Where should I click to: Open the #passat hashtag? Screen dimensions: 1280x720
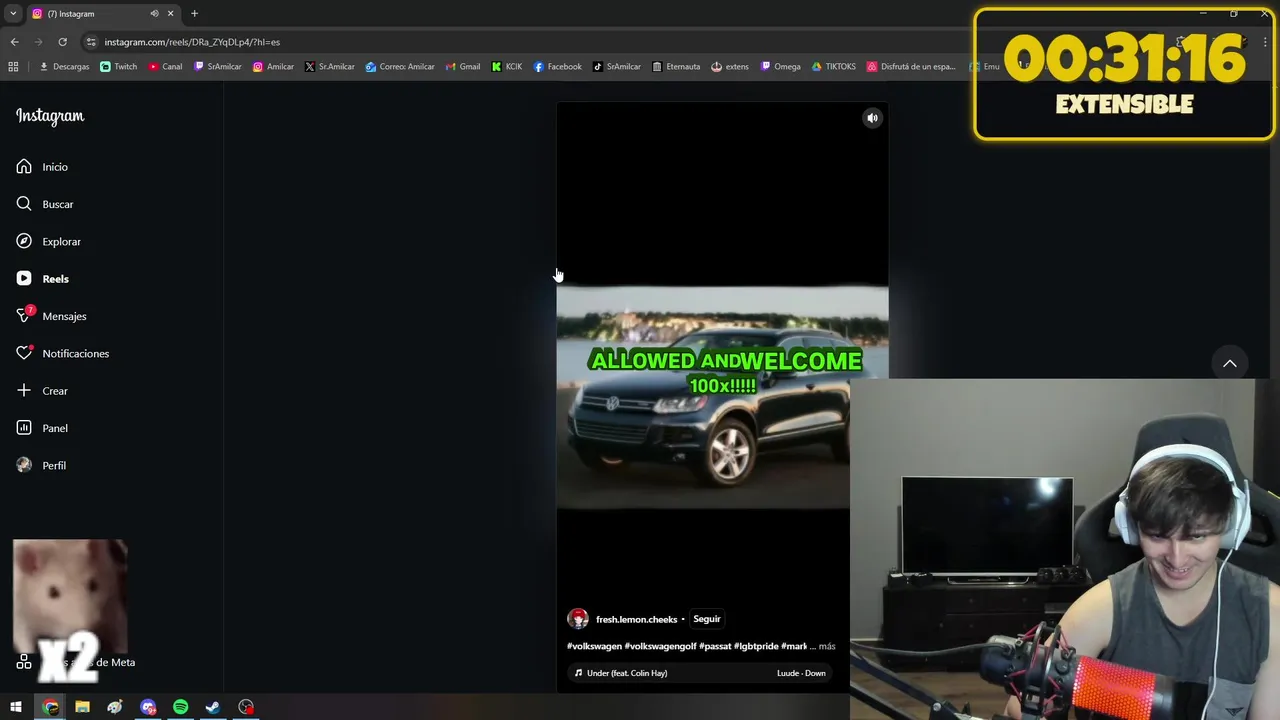point(715,646)
